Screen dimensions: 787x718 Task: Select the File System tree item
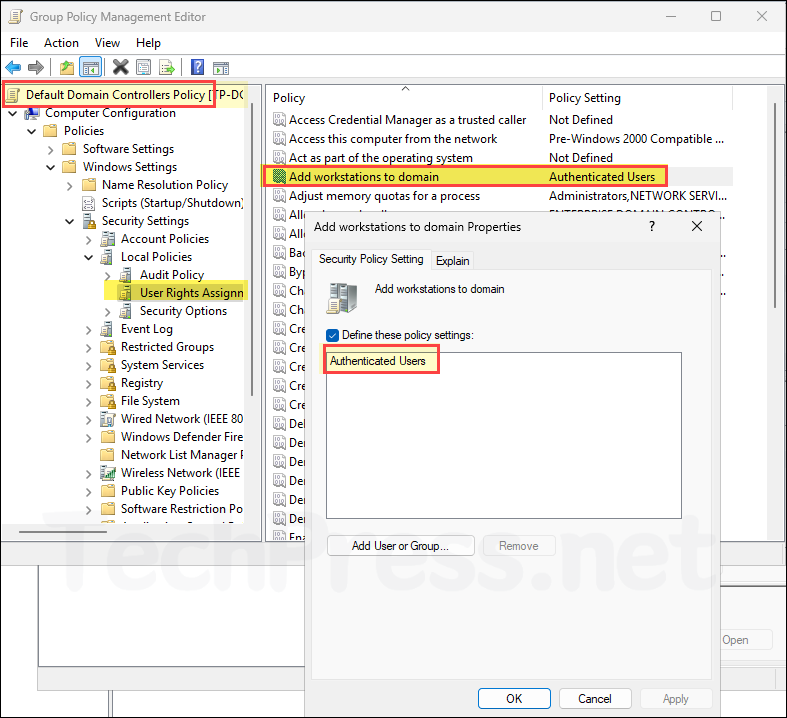coord(150,401)
